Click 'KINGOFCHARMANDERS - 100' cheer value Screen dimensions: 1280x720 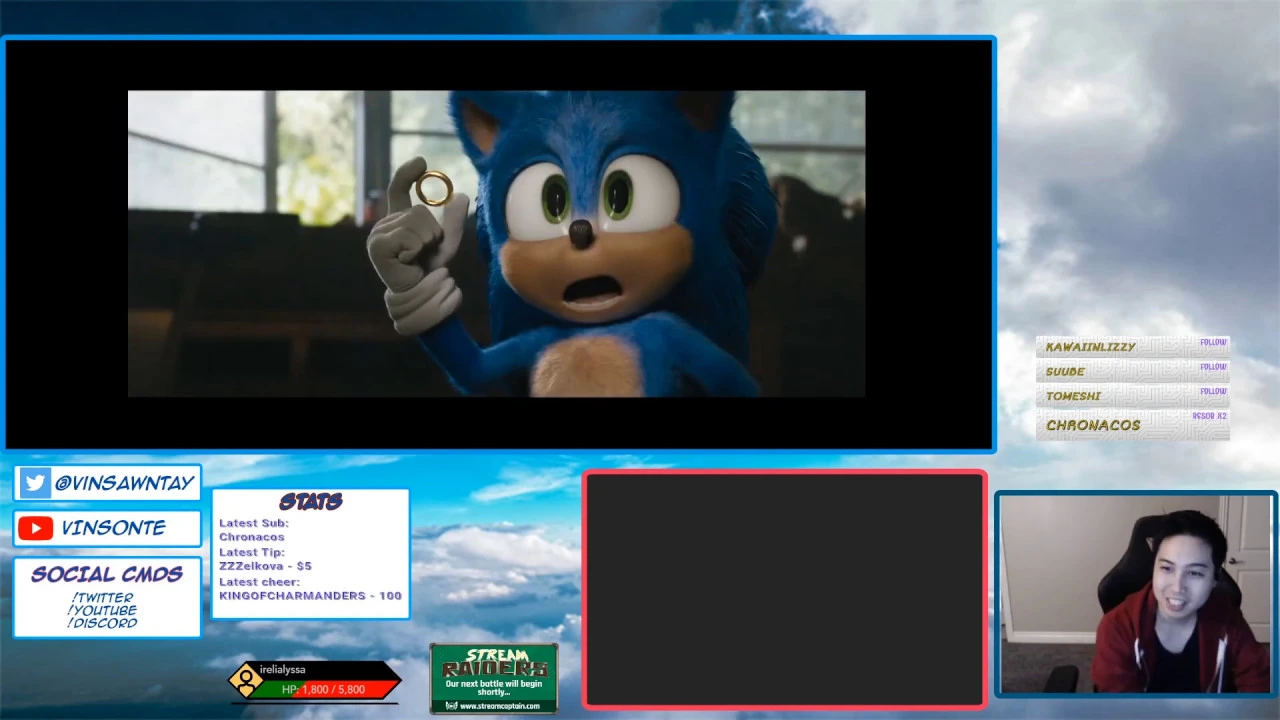point(310,596)
